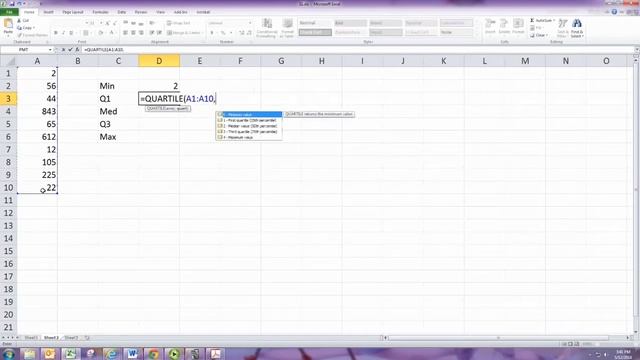Screen dimensions: 640x360
Task: Open Adobe PDF reader from the taskbar
Action: [216, 353]
